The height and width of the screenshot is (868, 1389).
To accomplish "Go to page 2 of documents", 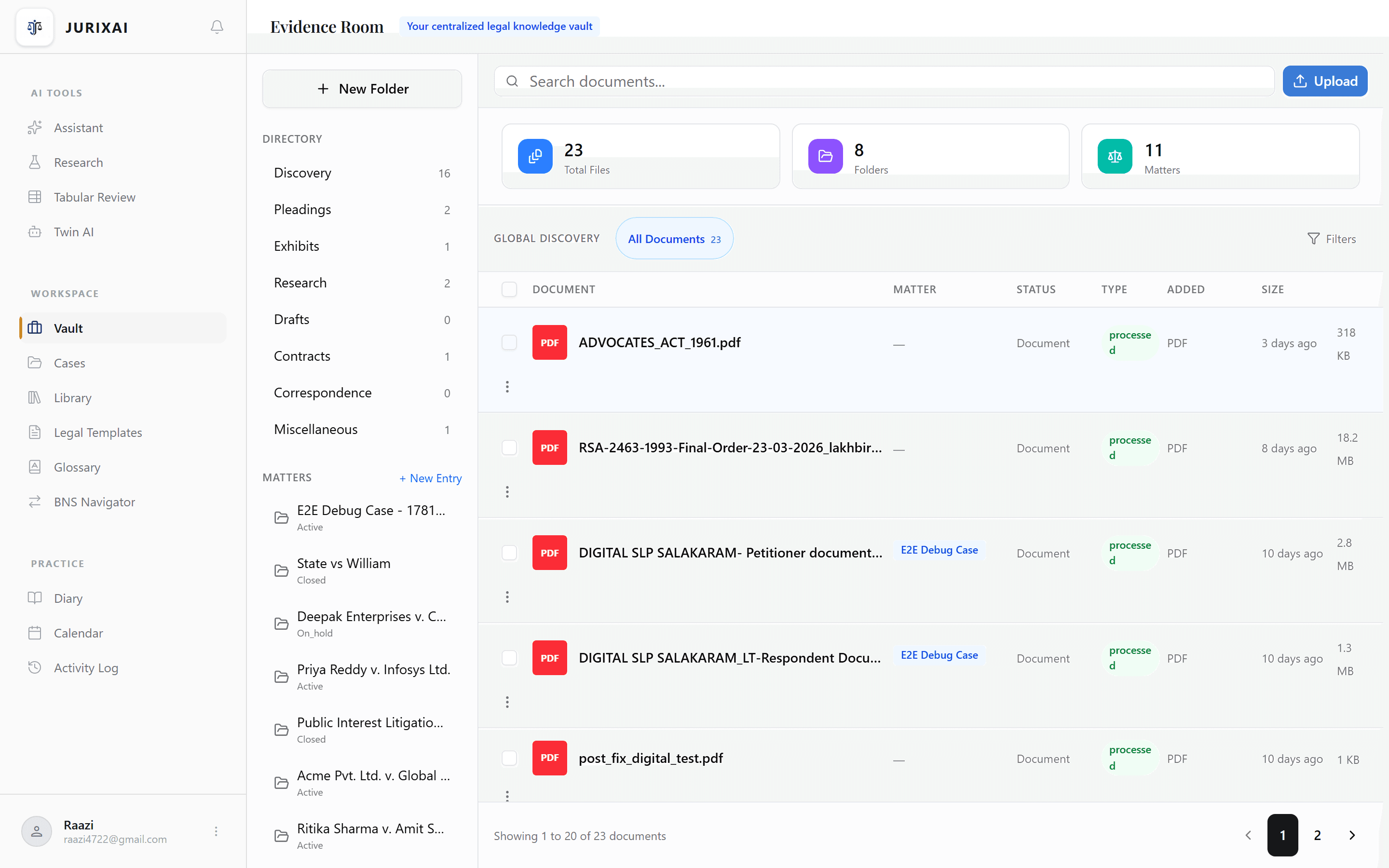I will [1317, 835].
